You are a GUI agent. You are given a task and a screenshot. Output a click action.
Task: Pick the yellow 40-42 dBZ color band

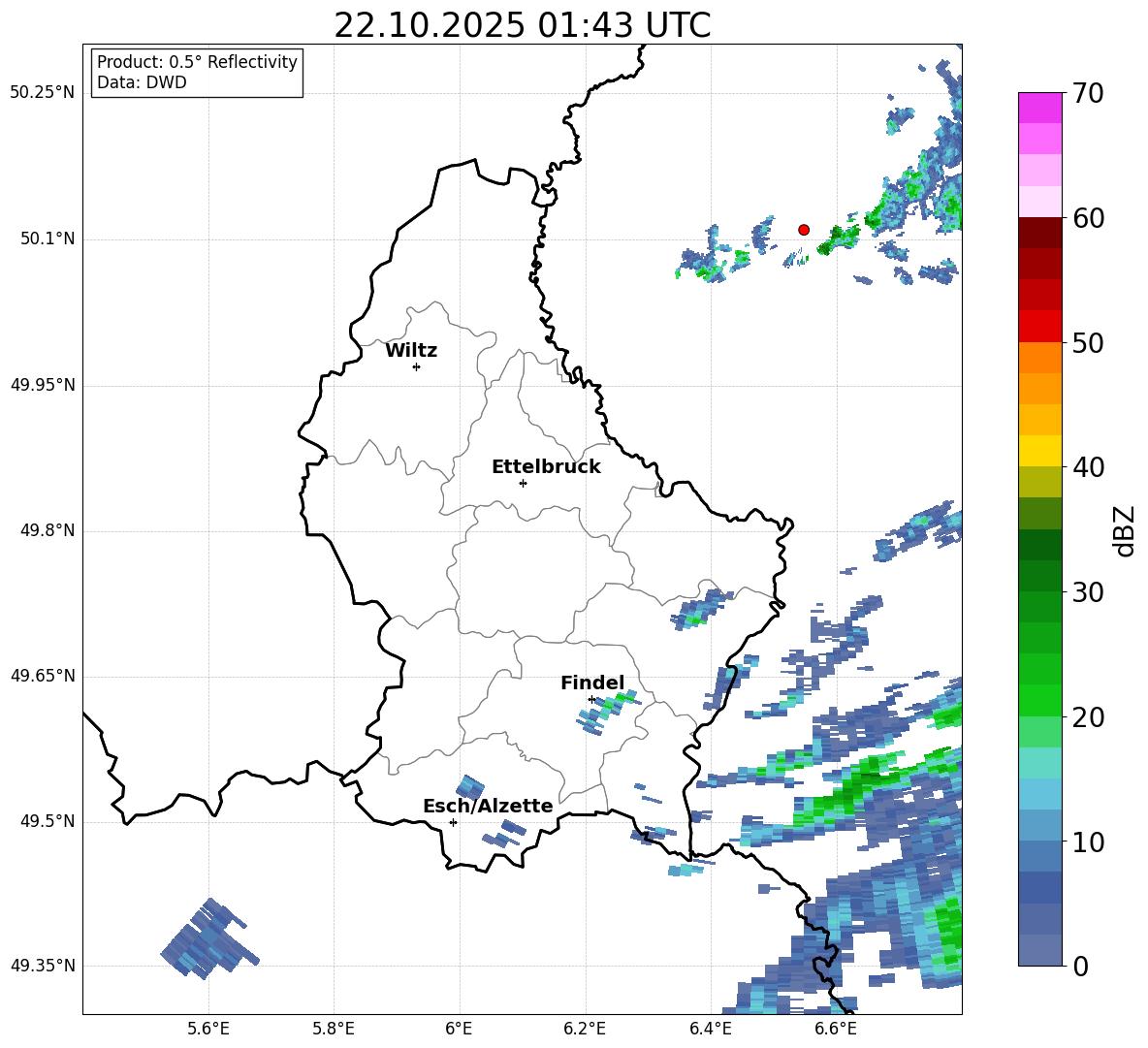[1040, 451]
